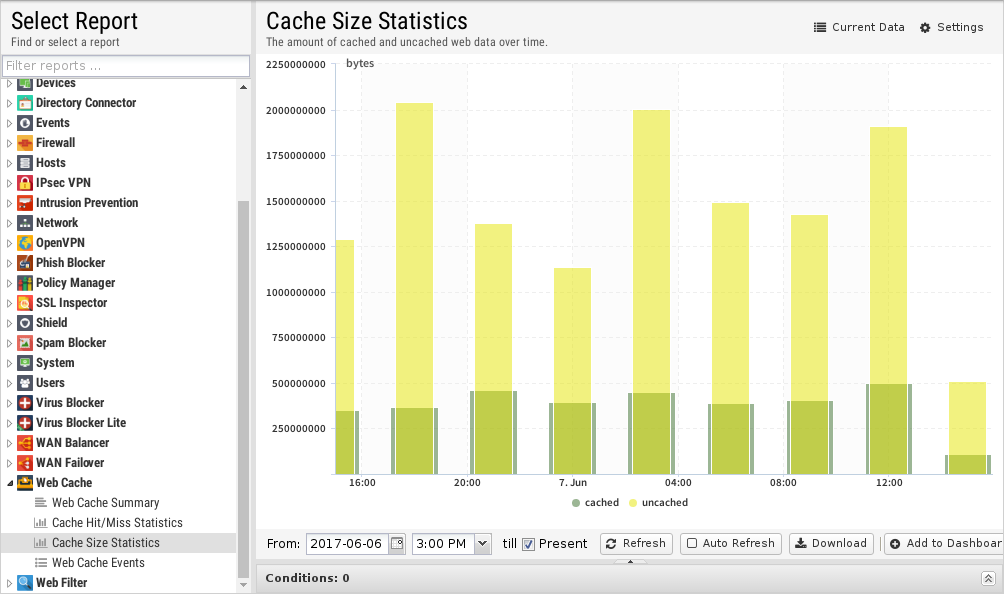The width and height of the screenshot is (1004, 594).
Task: Focus the Filter reports search field
Action: [x=125, y=66]
